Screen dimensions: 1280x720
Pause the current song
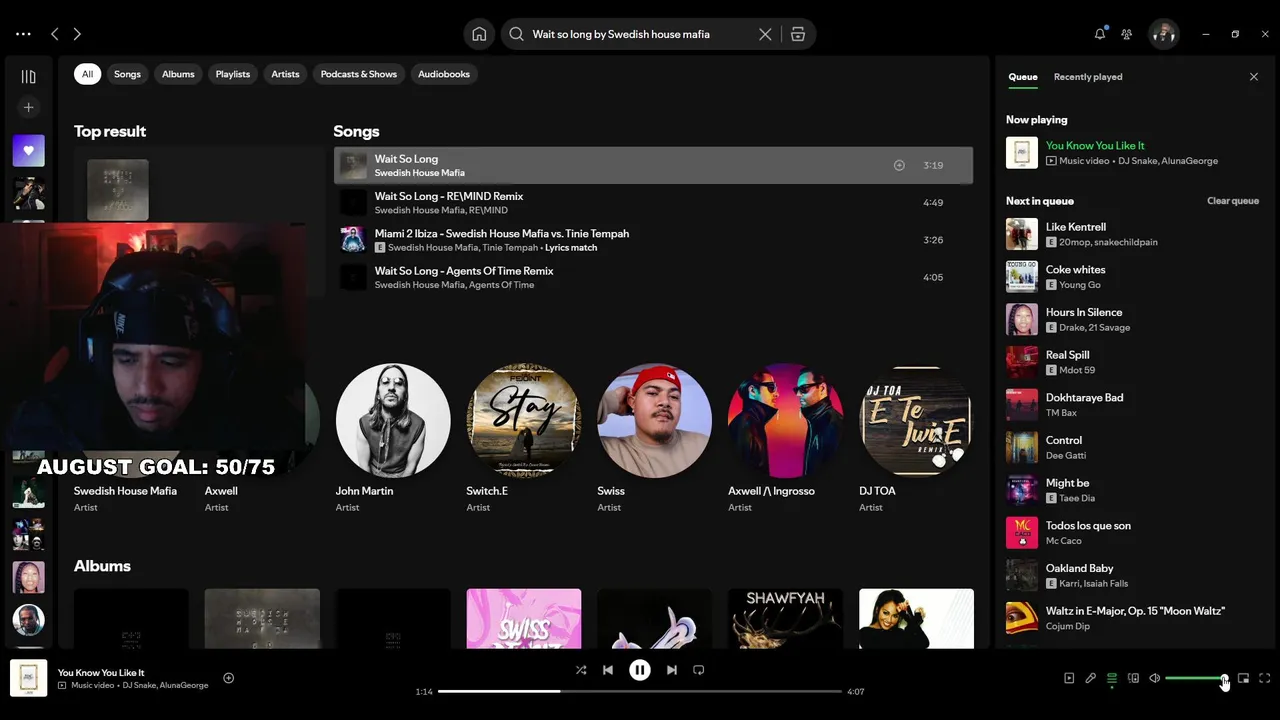(x=640, y=670)
